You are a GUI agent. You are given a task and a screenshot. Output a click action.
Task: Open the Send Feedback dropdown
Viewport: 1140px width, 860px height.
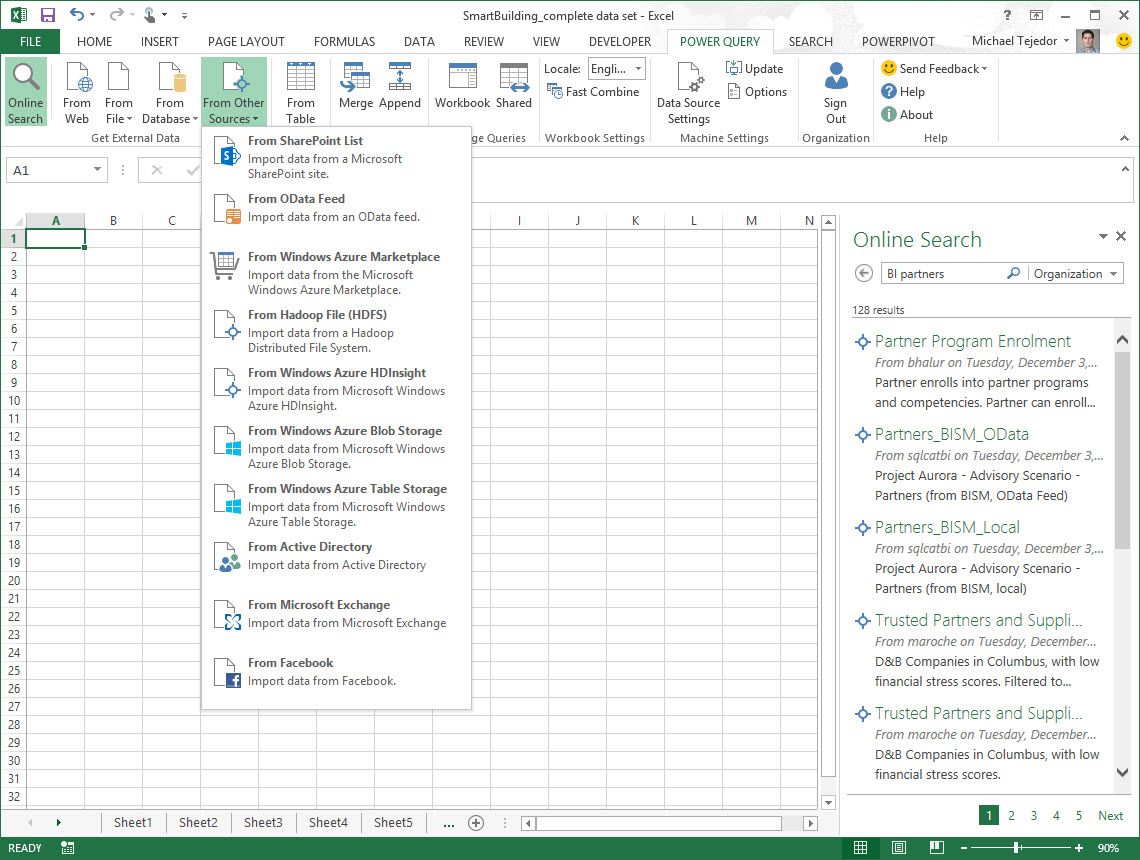(934, 68)
